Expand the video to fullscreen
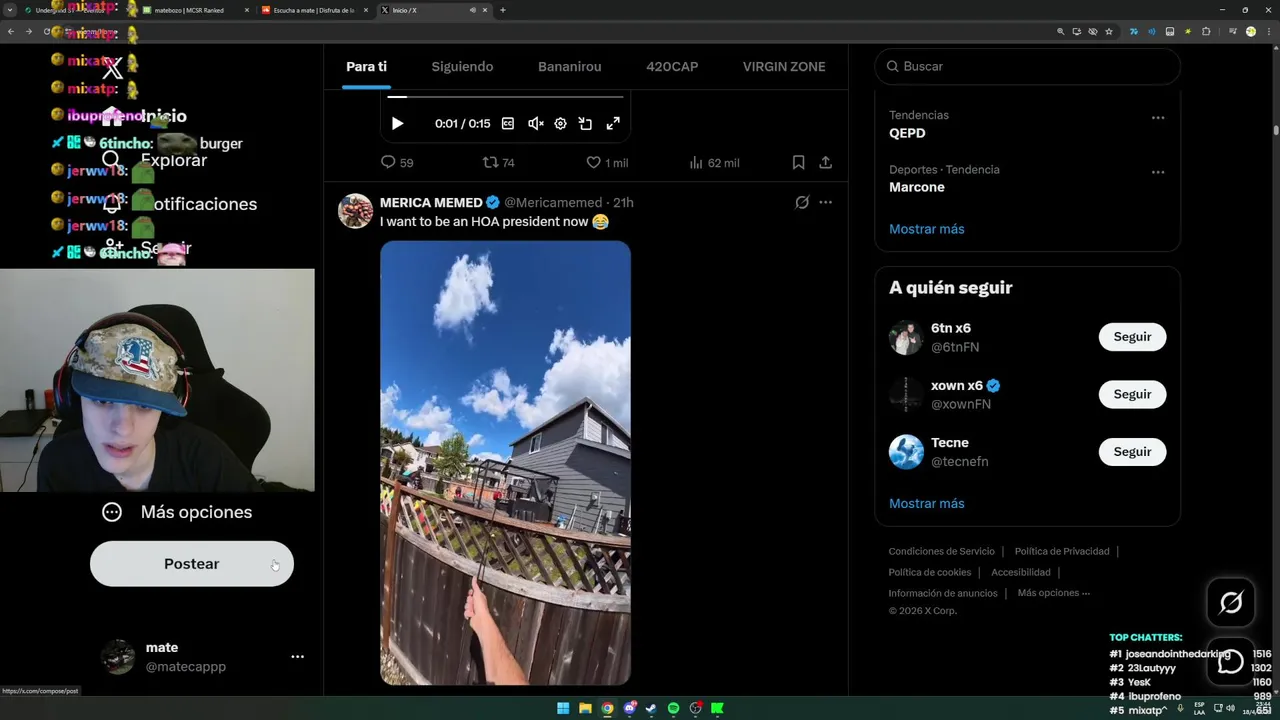The width and height of the screenshot is (1280, 720). pos(613,123)
